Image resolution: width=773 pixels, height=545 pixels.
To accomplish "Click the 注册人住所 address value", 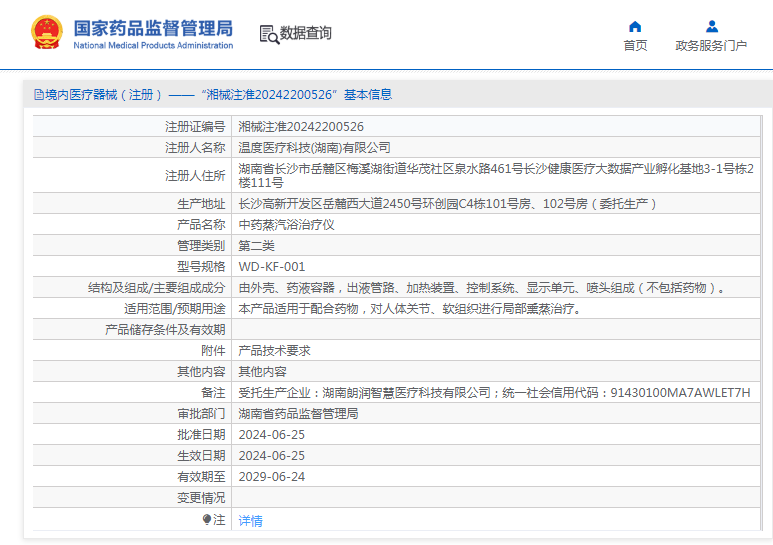I will [496, 175].
